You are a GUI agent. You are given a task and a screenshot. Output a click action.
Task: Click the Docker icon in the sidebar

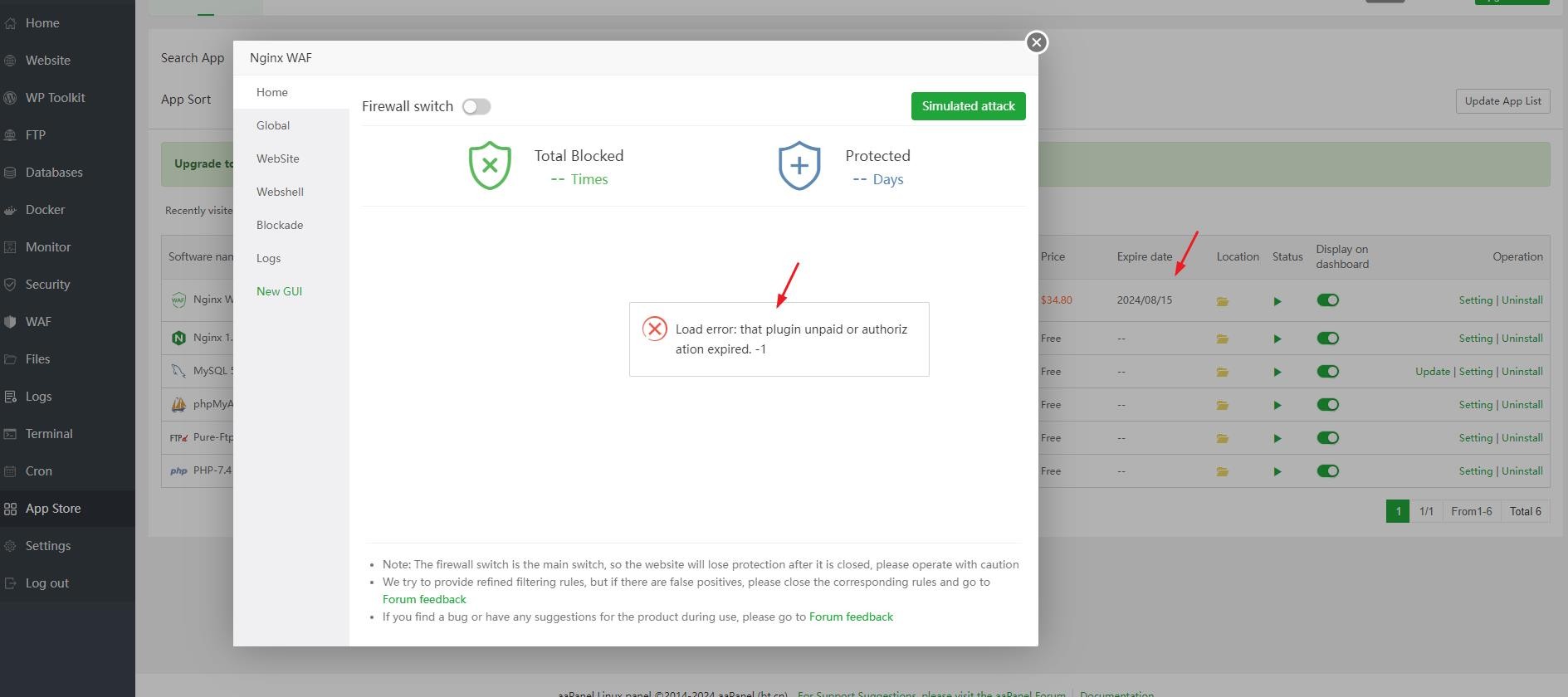10,210
